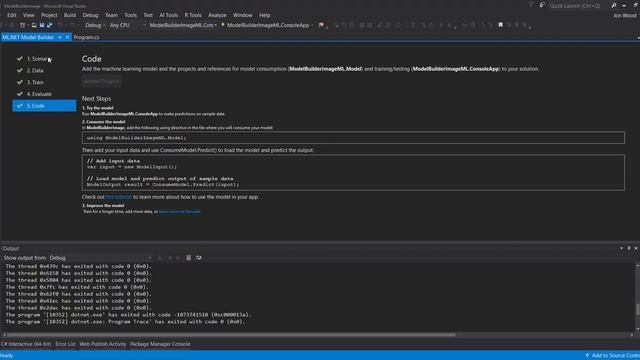
Task: Click the Output horizontal scrollbar
Action: coord(232,335)
